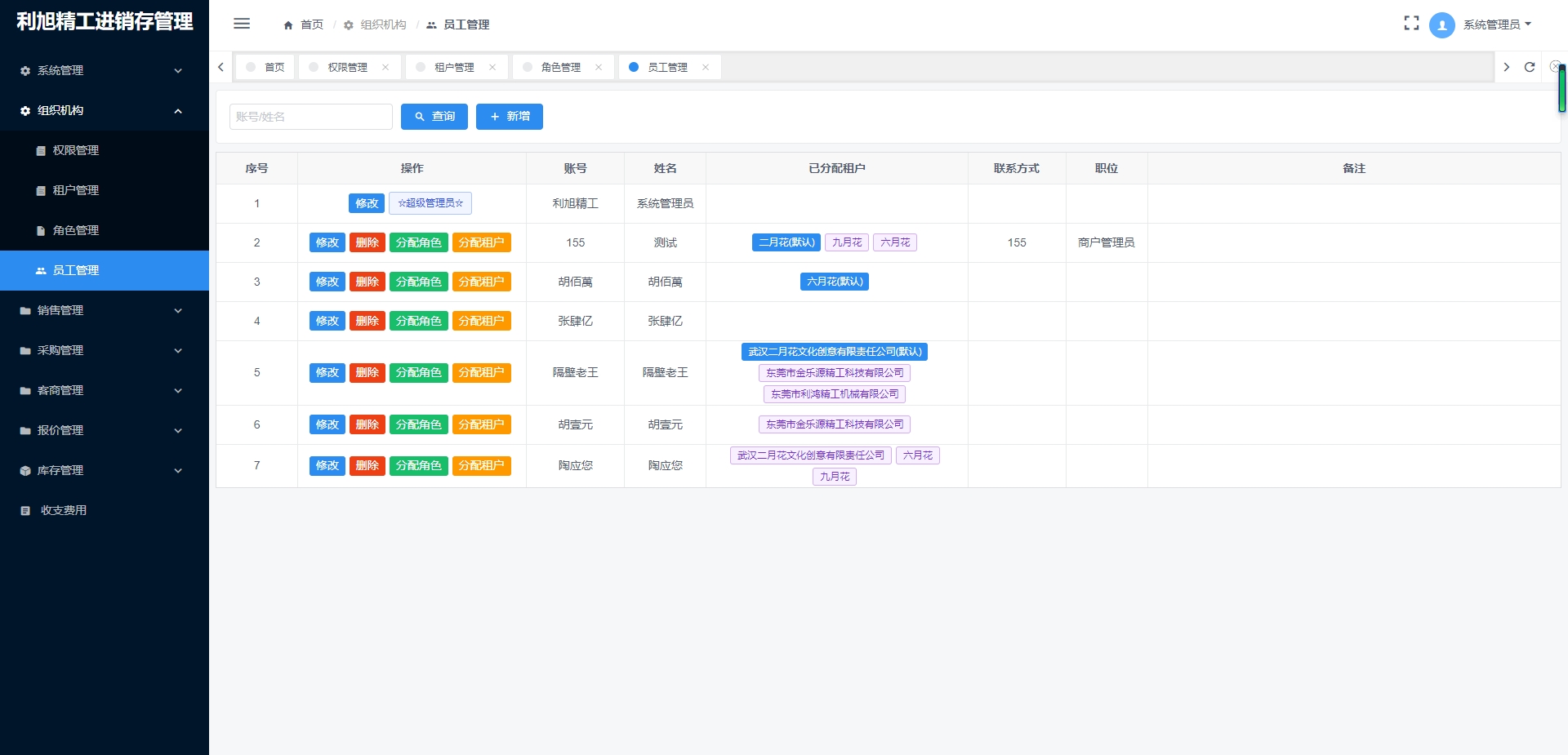The height and width of the screenshot is (755, 1568).
Task: Click 修改 for 利旭精工 row
Action: [x=367, y=203]
